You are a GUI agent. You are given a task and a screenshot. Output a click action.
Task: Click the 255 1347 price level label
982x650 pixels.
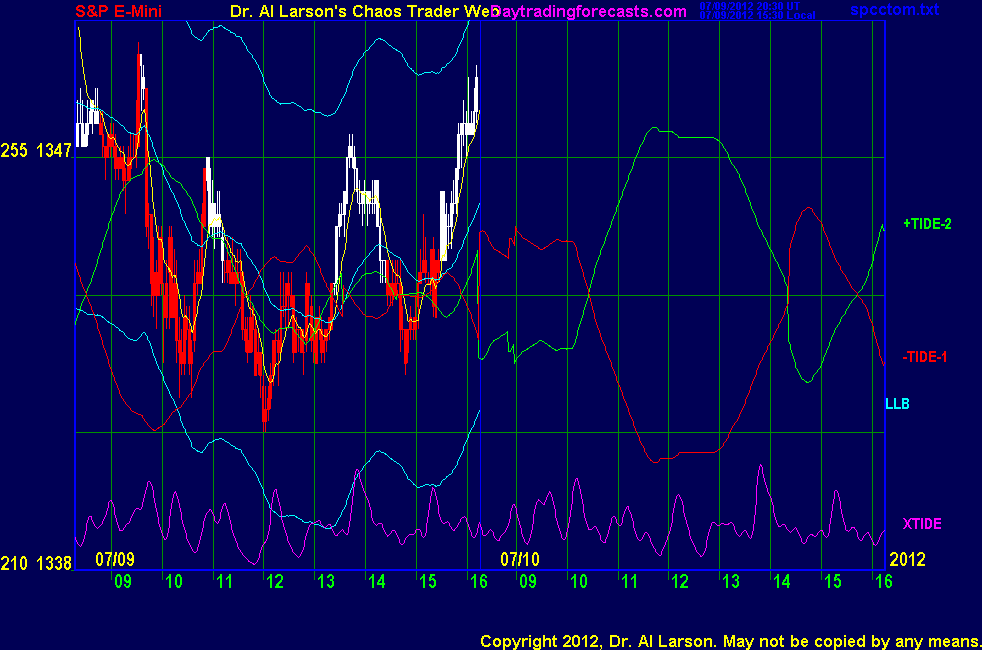click(36, 151)
